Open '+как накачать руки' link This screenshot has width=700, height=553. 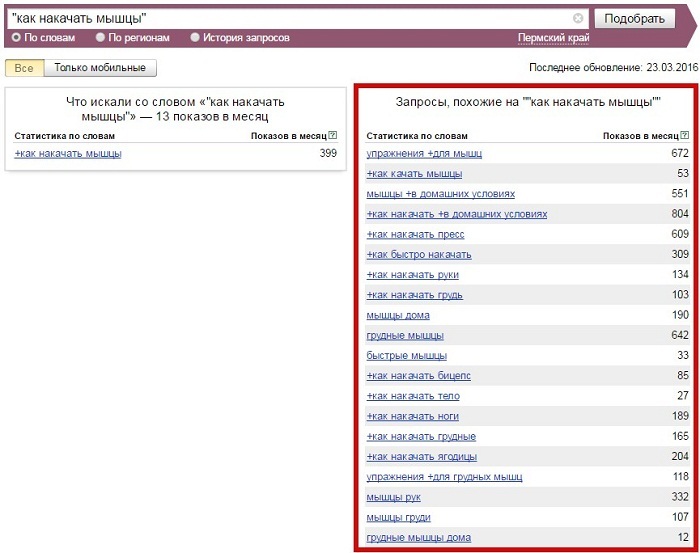pos(412,274)
